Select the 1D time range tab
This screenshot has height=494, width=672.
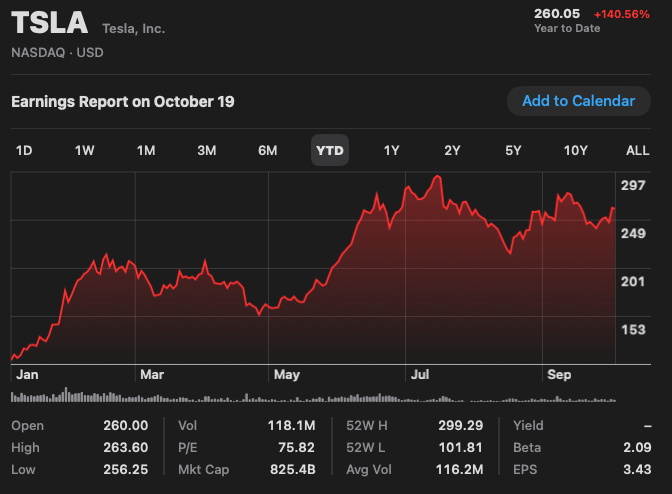point(24,150)
